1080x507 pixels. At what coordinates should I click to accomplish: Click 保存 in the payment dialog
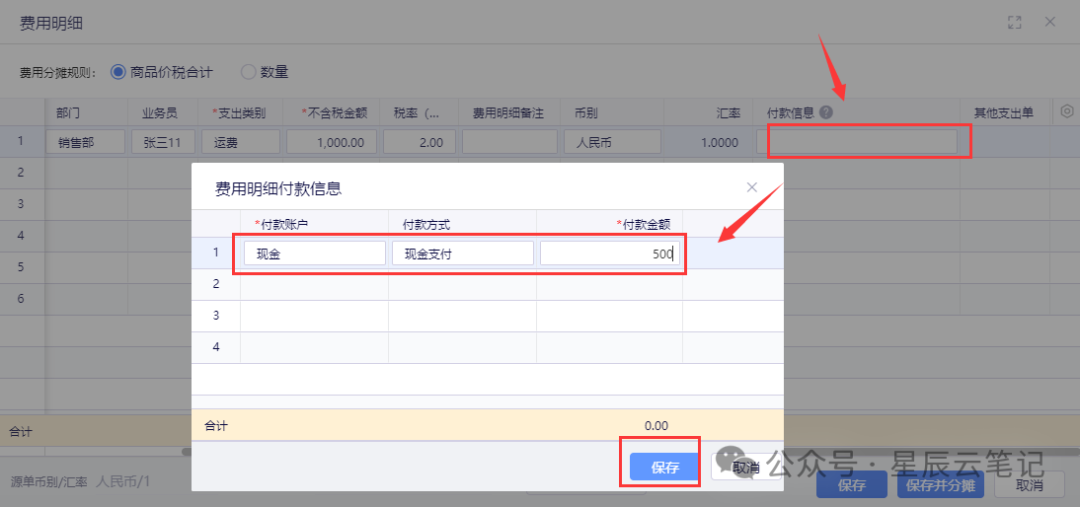pyautogui.click(x=664, y=467)
